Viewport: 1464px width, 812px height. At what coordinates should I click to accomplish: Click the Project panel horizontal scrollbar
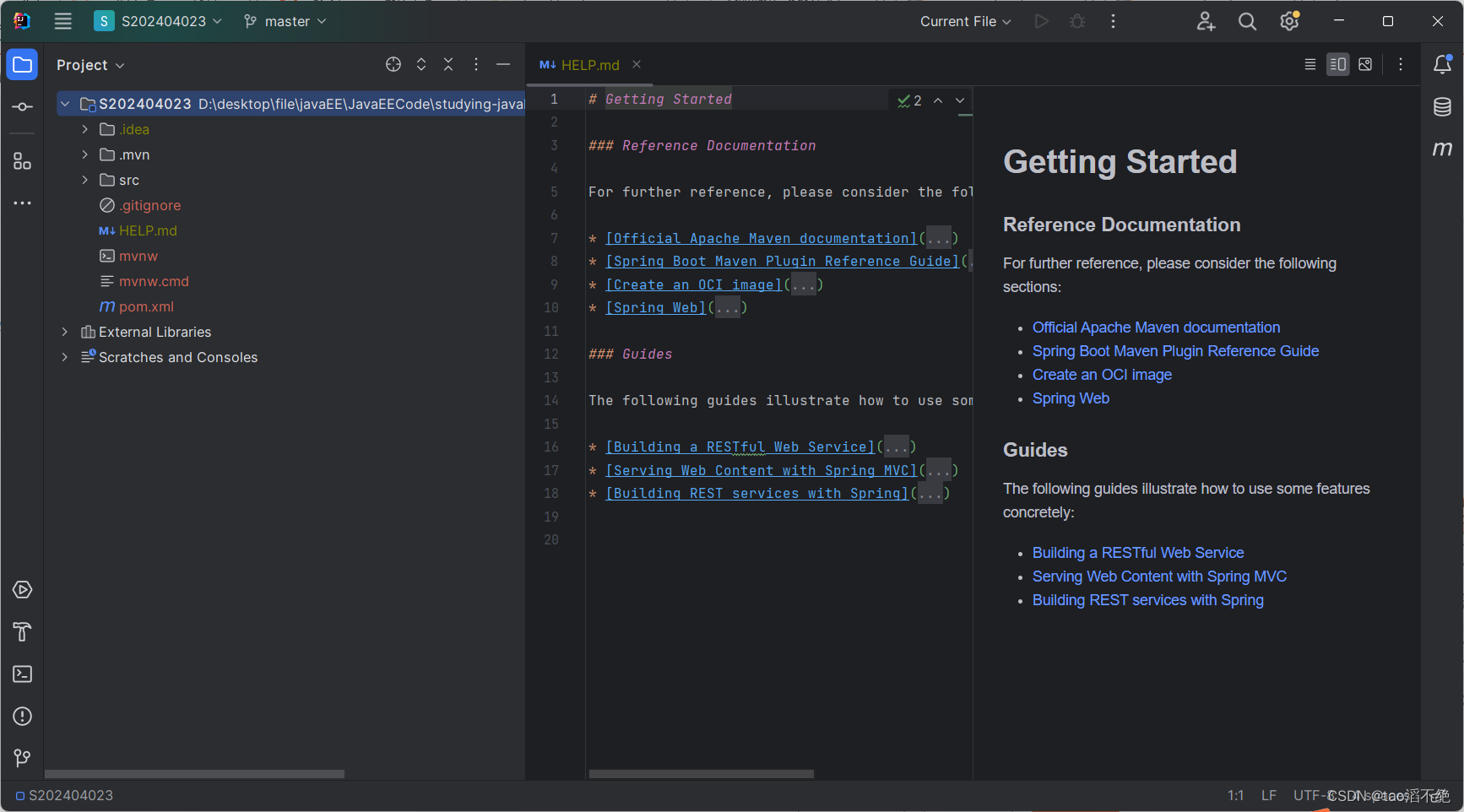click(194, 774)
